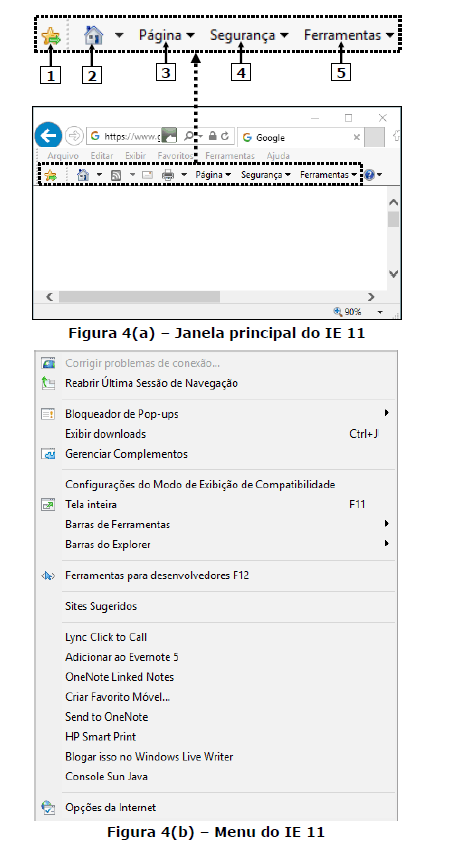Select Exibir downloads menu item
The width and height of the screenshot is (468, 843).
[215, 434]
